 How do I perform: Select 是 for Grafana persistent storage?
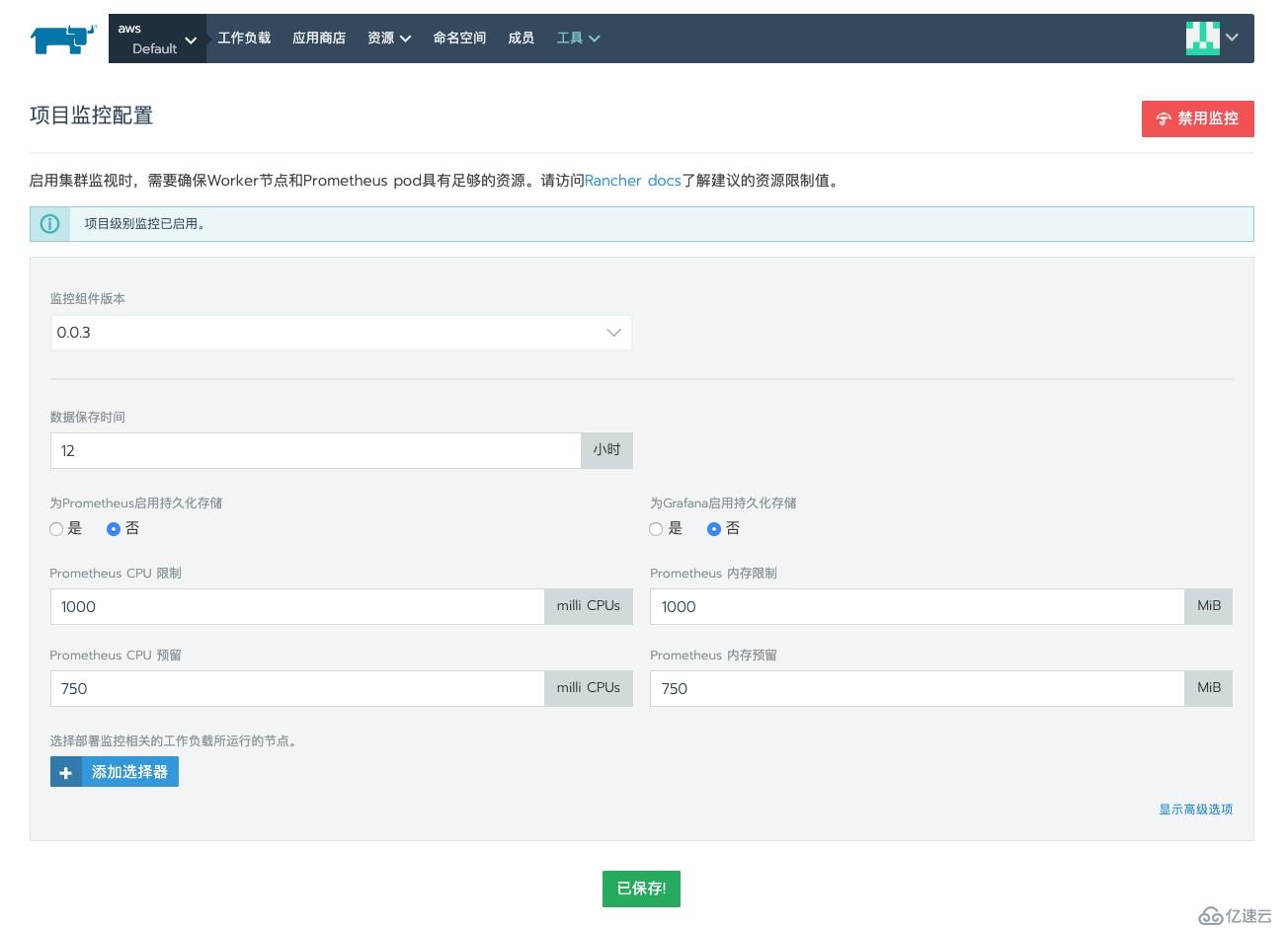click(656, 529)
